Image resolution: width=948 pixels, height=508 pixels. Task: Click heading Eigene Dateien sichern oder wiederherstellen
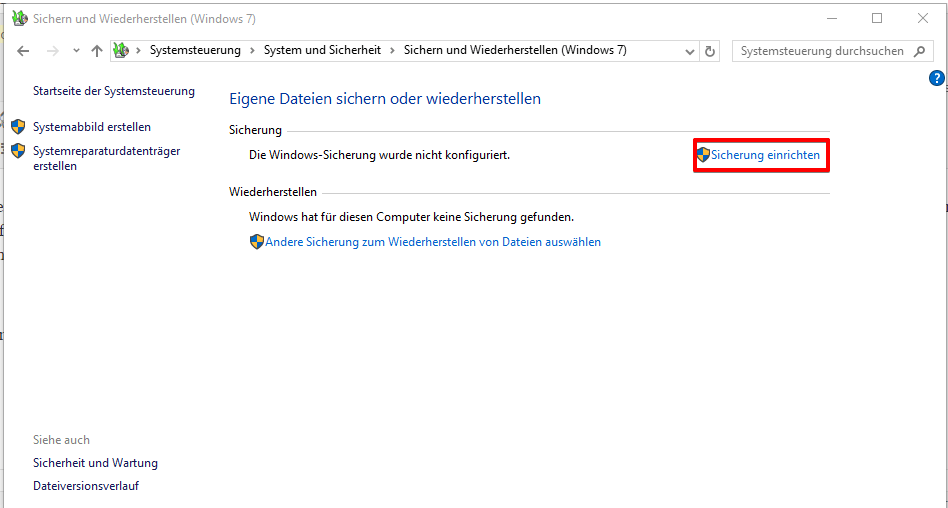tap(385, 99)
